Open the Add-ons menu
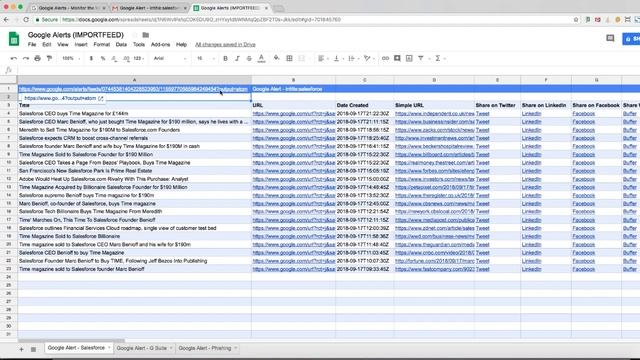640x360 pixels. (x=160, y=44)
